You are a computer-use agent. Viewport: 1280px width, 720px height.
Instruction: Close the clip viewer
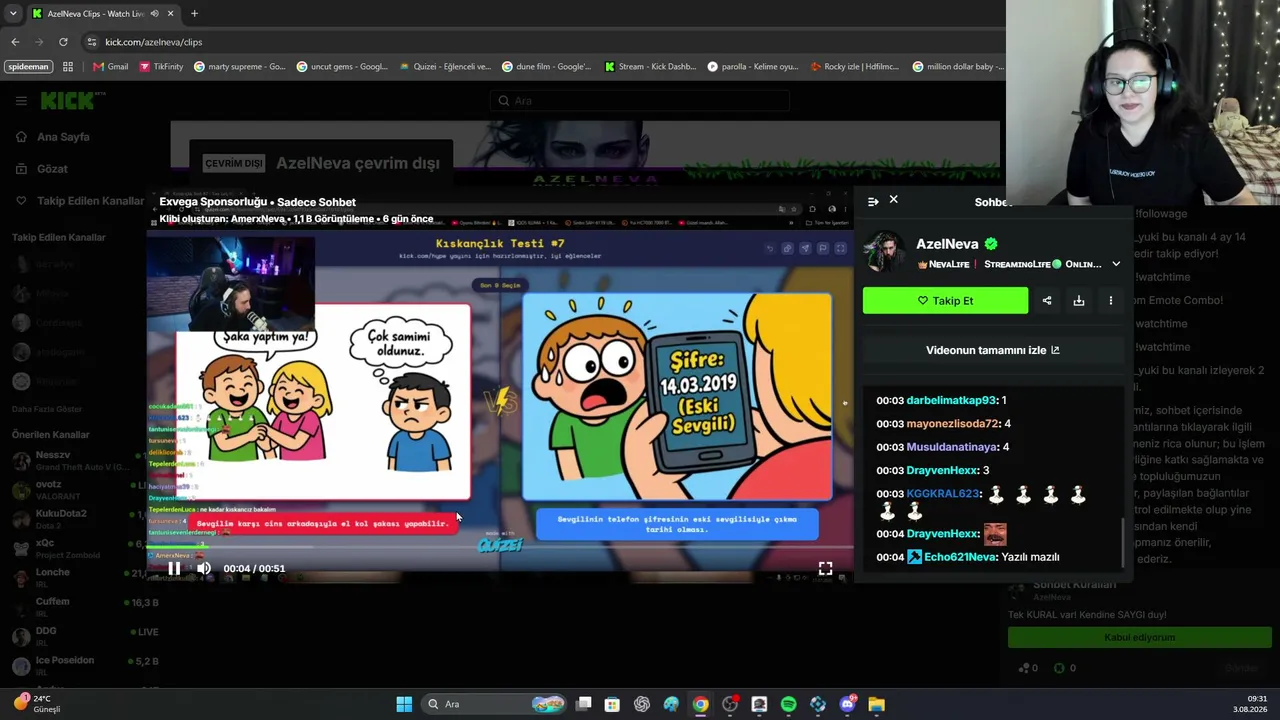894,200
